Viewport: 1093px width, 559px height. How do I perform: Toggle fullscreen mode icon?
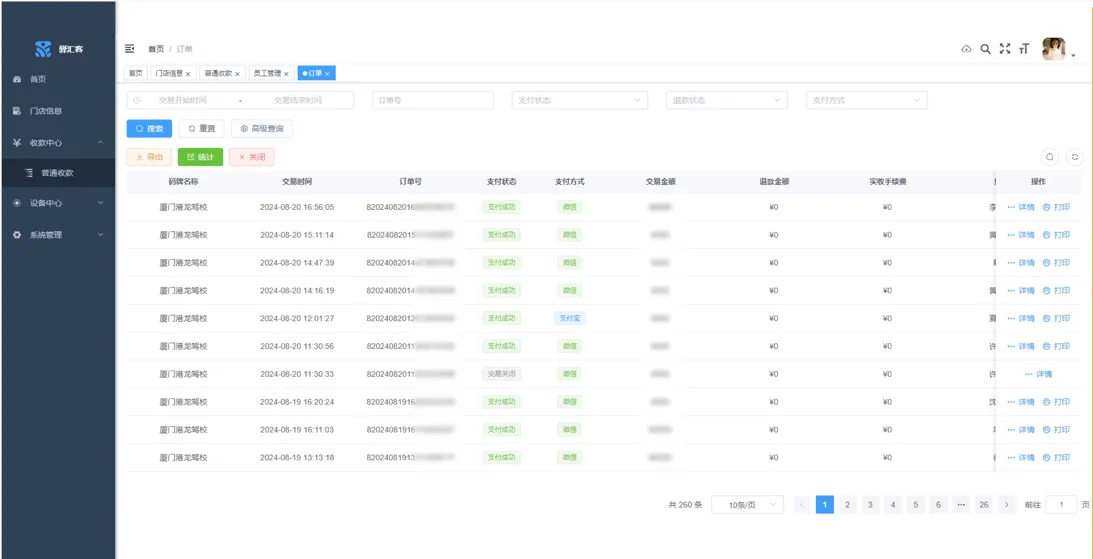click(x=1005, y=49)
